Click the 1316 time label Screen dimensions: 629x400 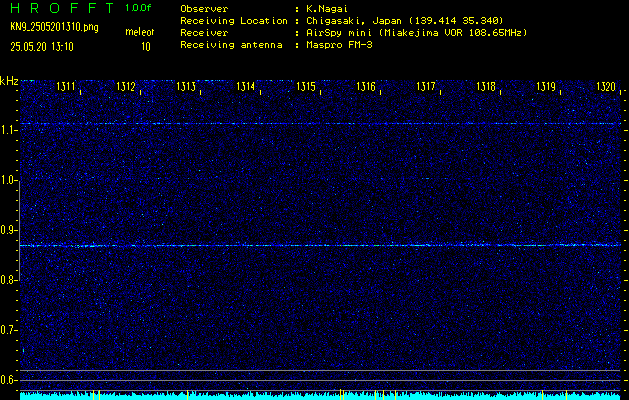(x=366, y=86)
